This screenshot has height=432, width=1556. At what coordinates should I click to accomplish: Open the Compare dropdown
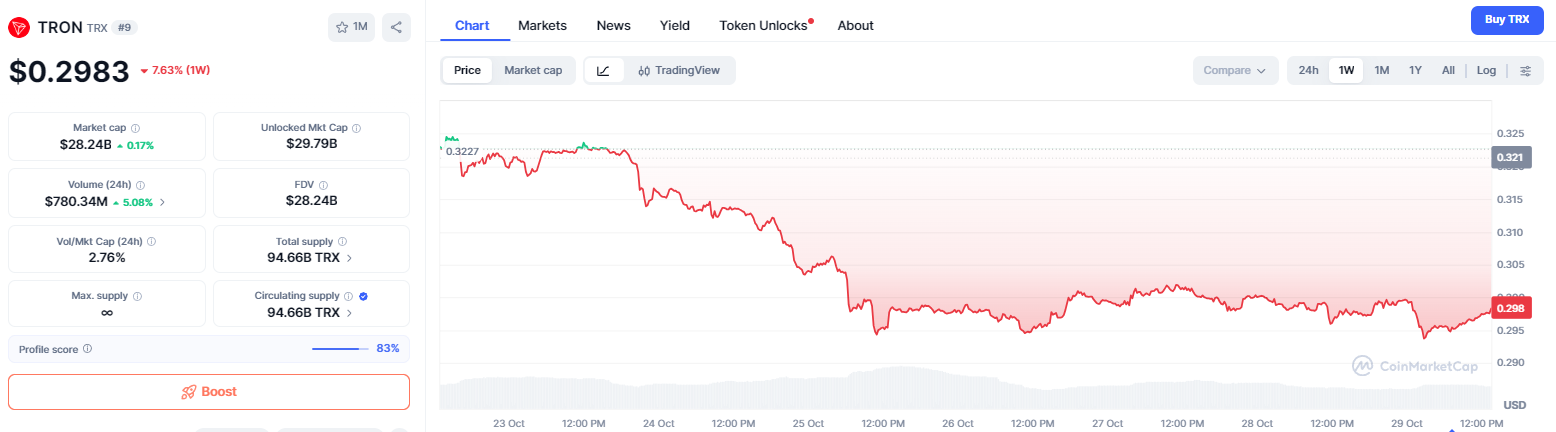1235,70
